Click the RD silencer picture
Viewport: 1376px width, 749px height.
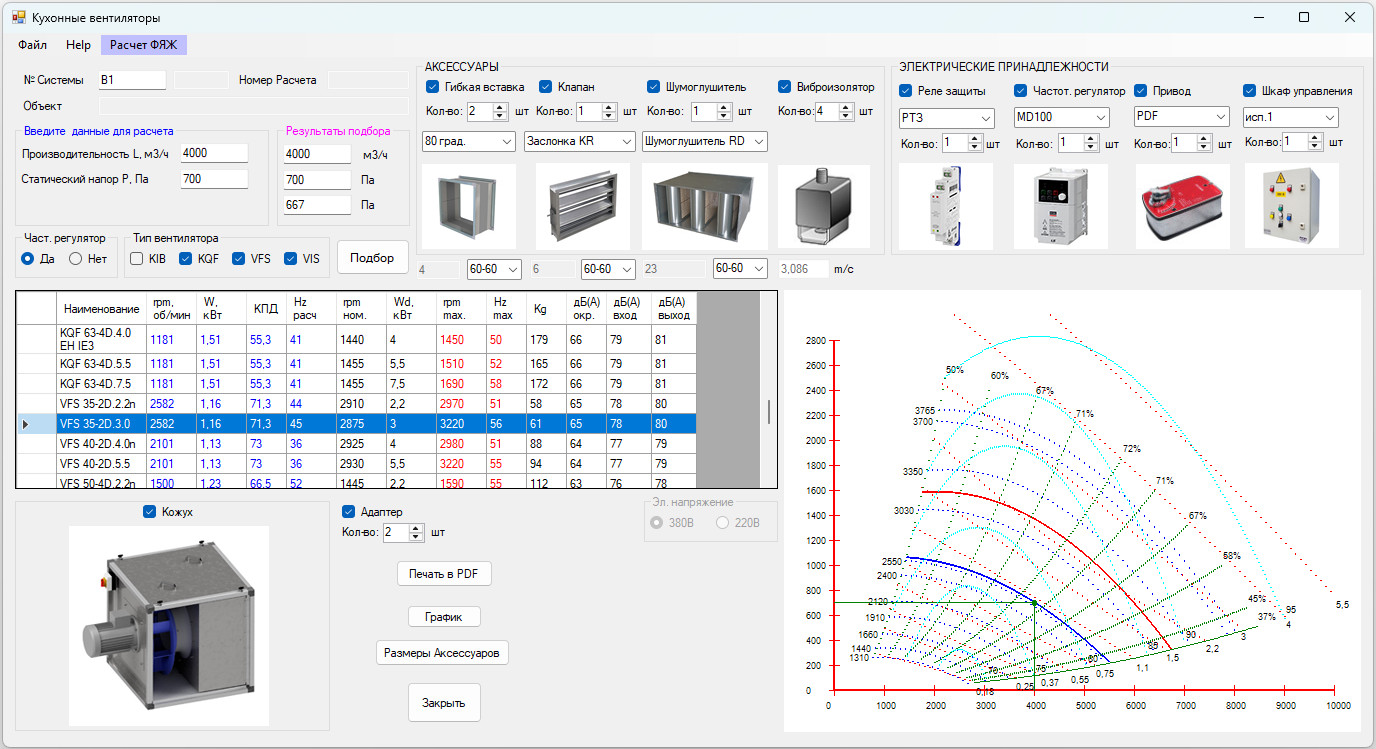tap(705, 206)
